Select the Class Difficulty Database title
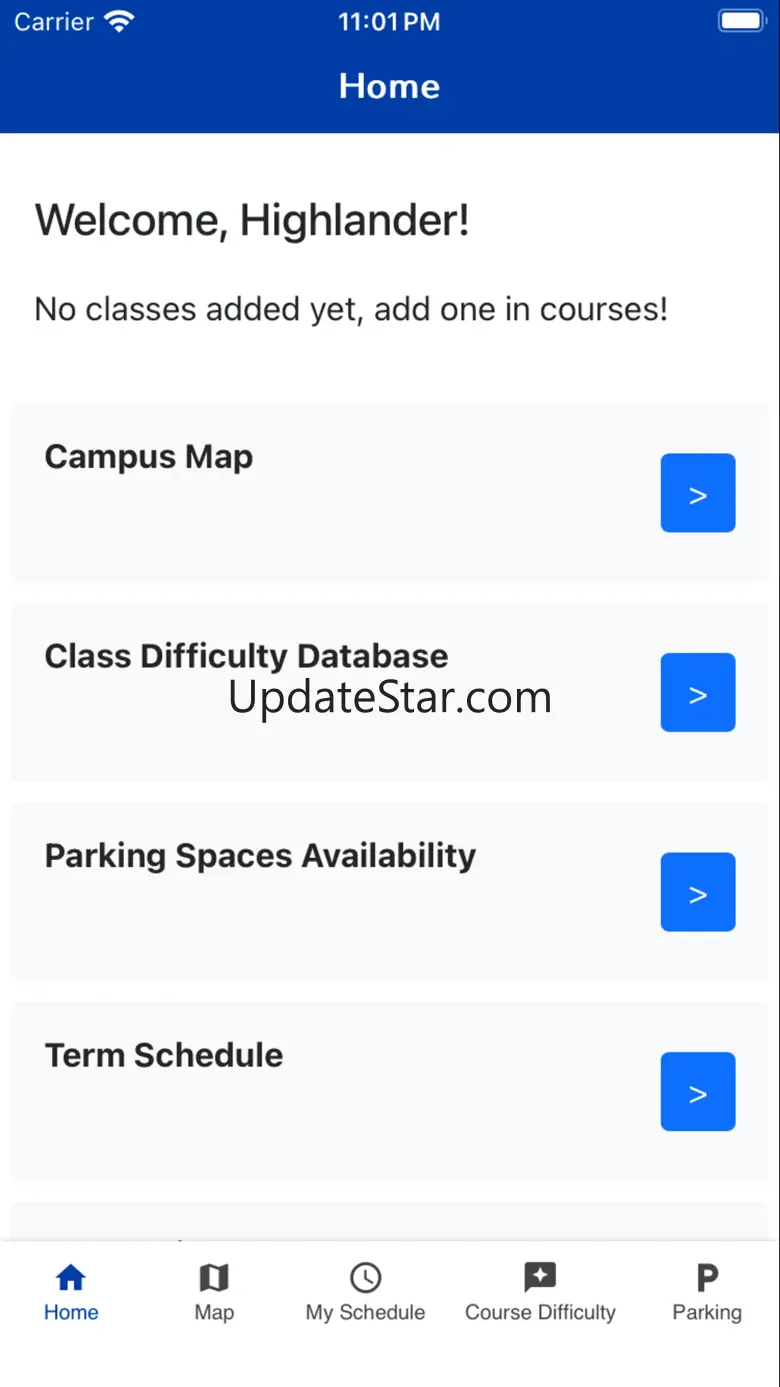 coord(246,656)
